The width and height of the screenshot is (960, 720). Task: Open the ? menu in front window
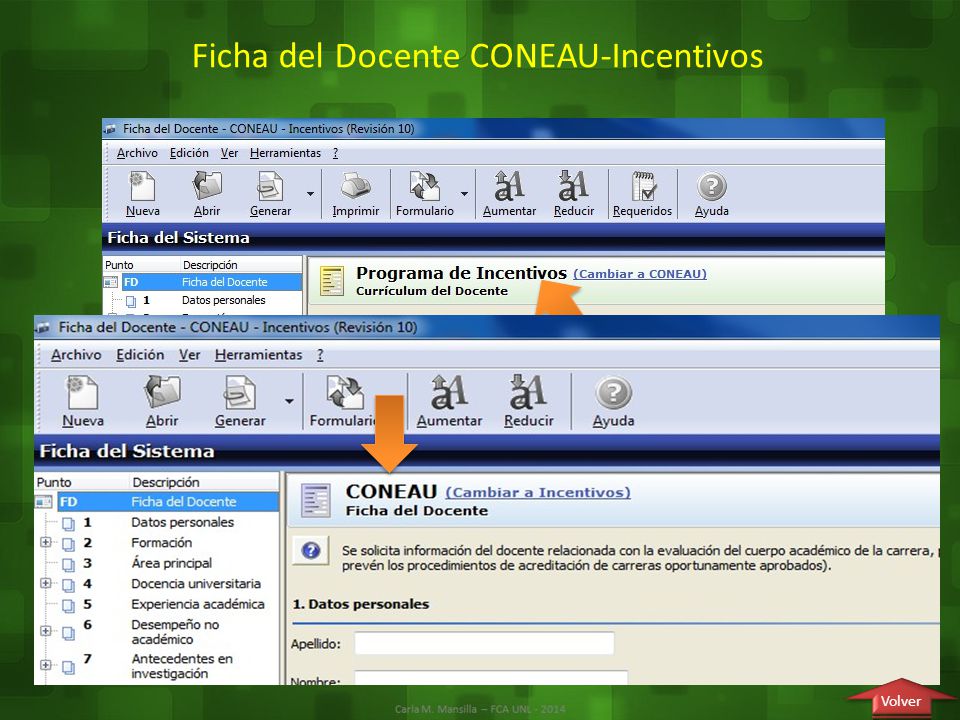coord(320,355)
